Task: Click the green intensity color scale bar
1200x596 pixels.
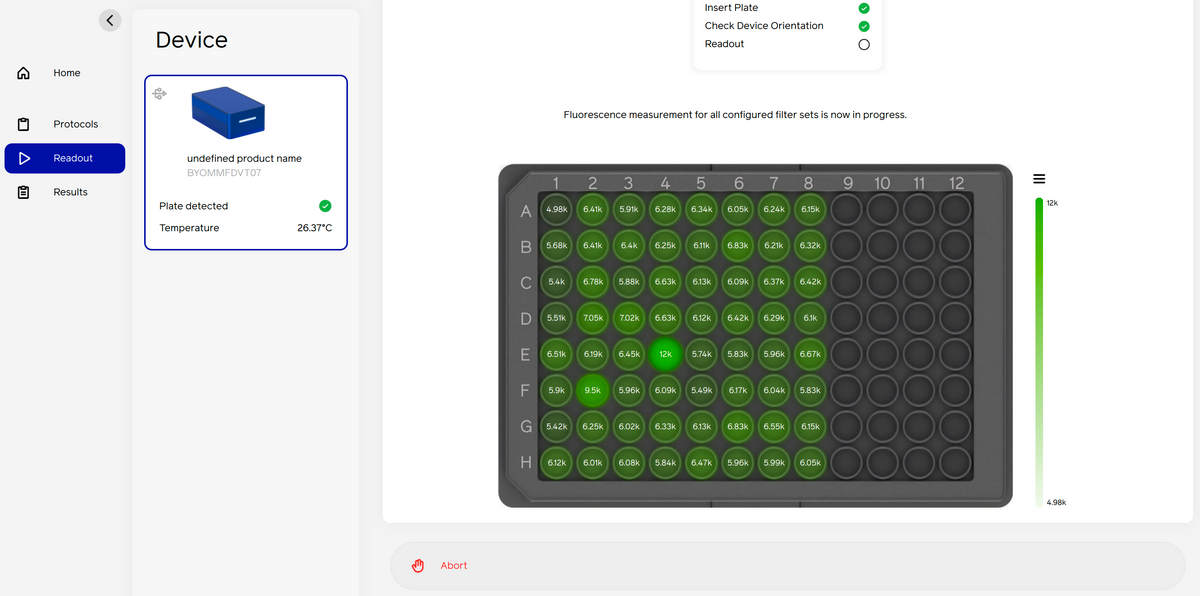Action: point(1039,353)
